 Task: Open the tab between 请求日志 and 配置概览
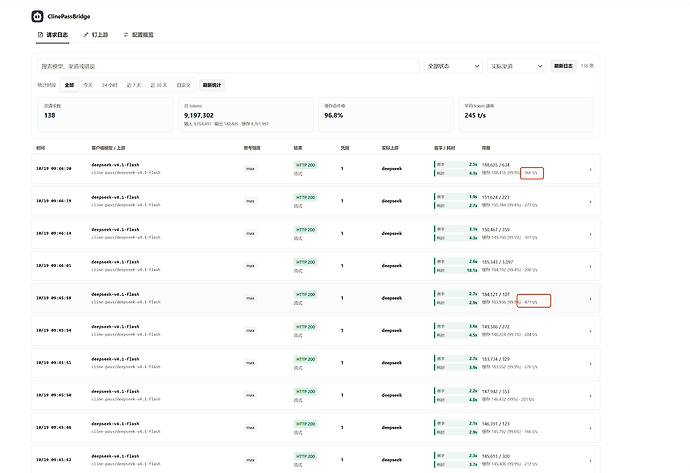[96, 35]
